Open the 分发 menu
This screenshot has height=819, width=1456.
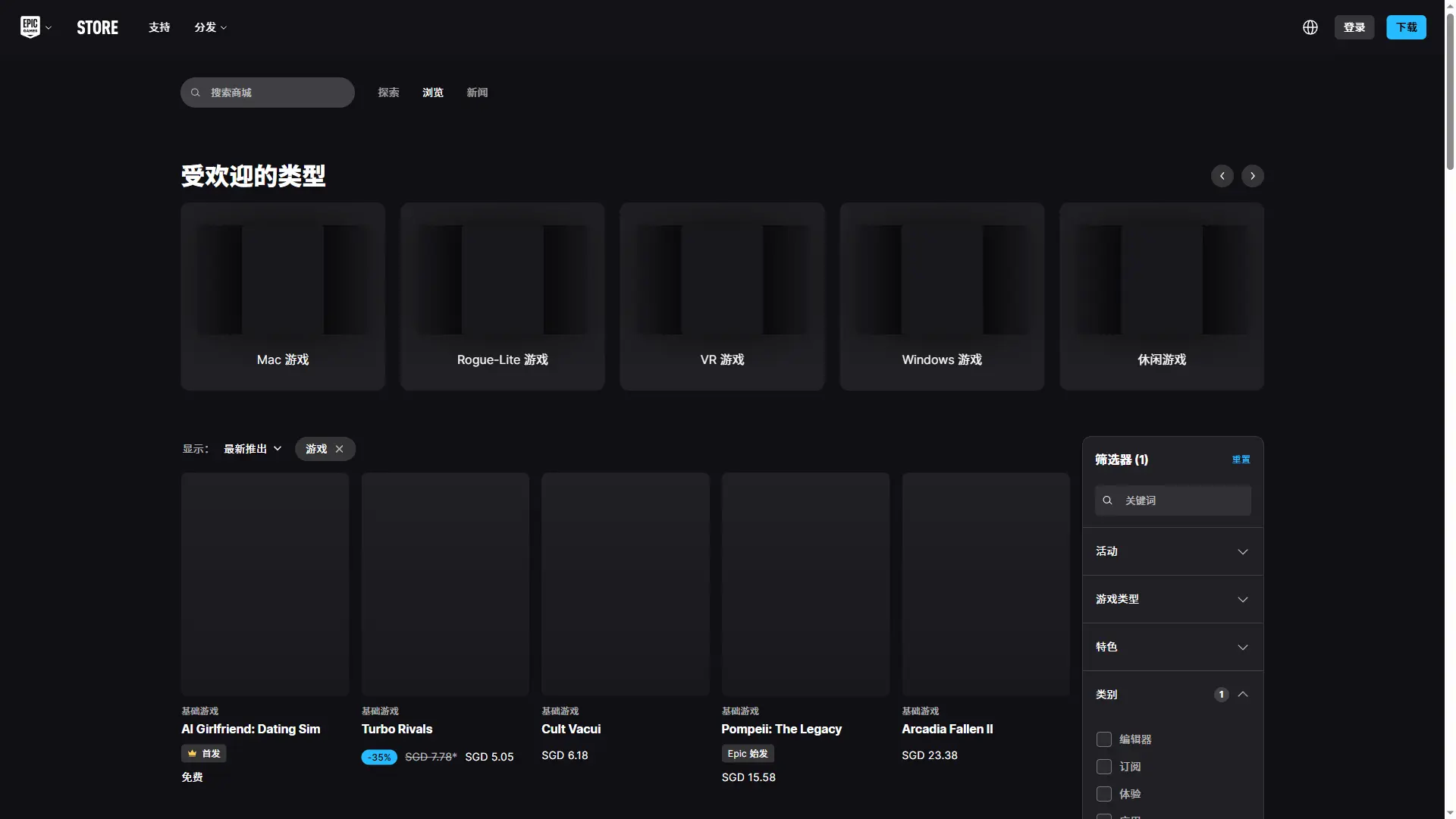pos(210,27)
